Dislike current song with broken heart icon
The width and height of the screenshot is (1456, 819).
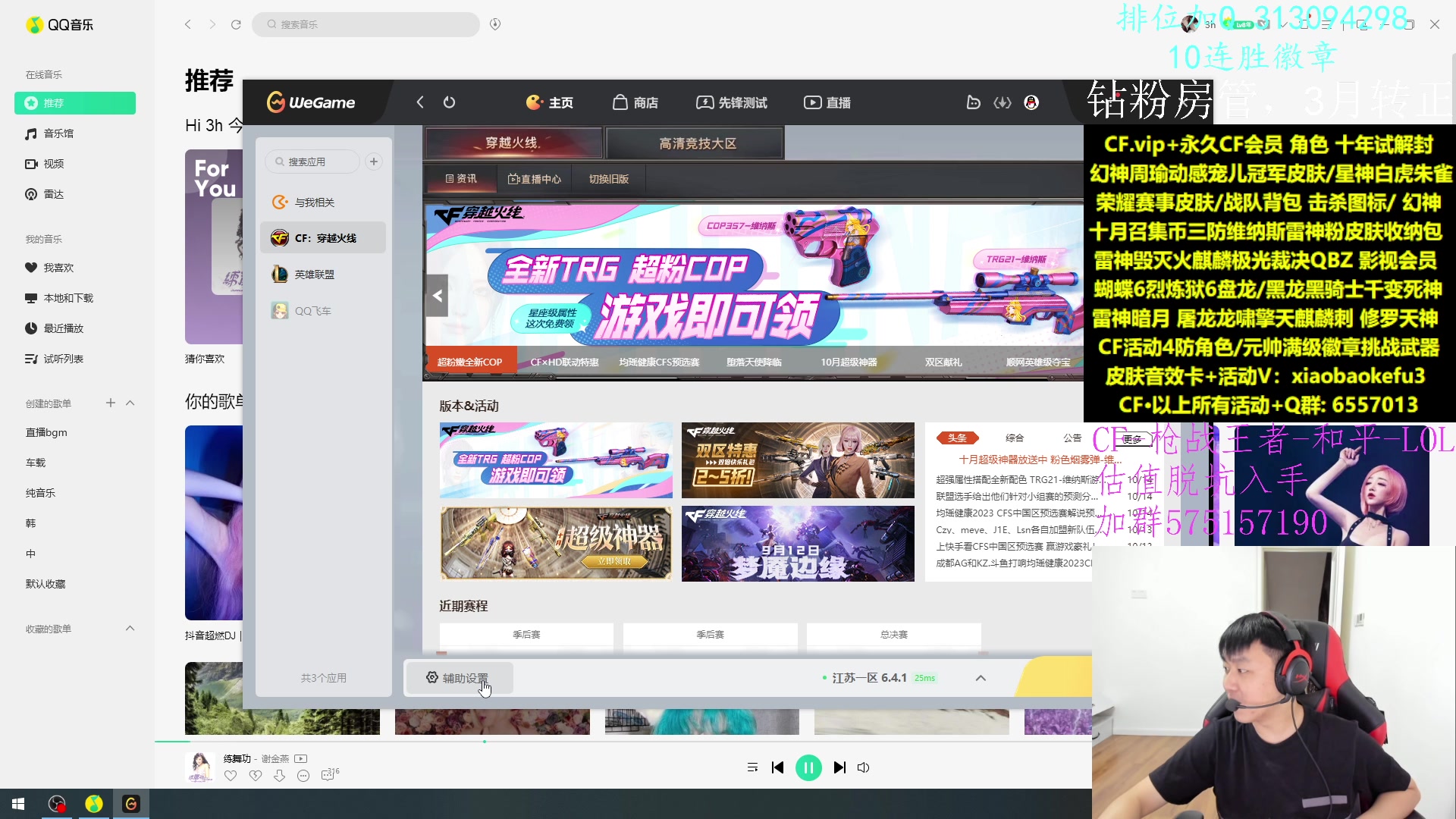pos(256,775)
